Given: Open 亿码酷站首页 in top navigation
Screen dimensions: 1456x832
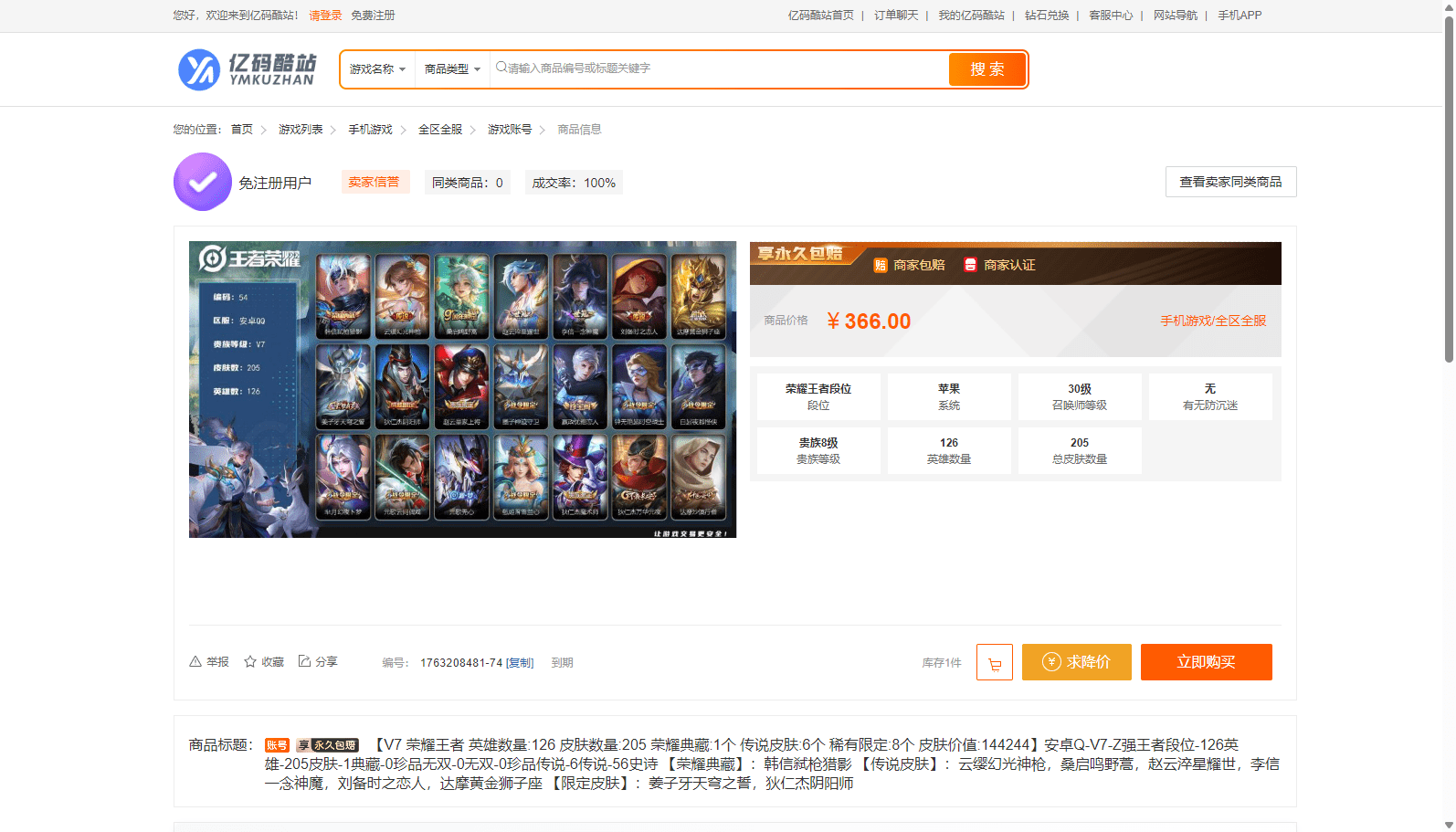Looking at the screenshot, I should [821, 16].
